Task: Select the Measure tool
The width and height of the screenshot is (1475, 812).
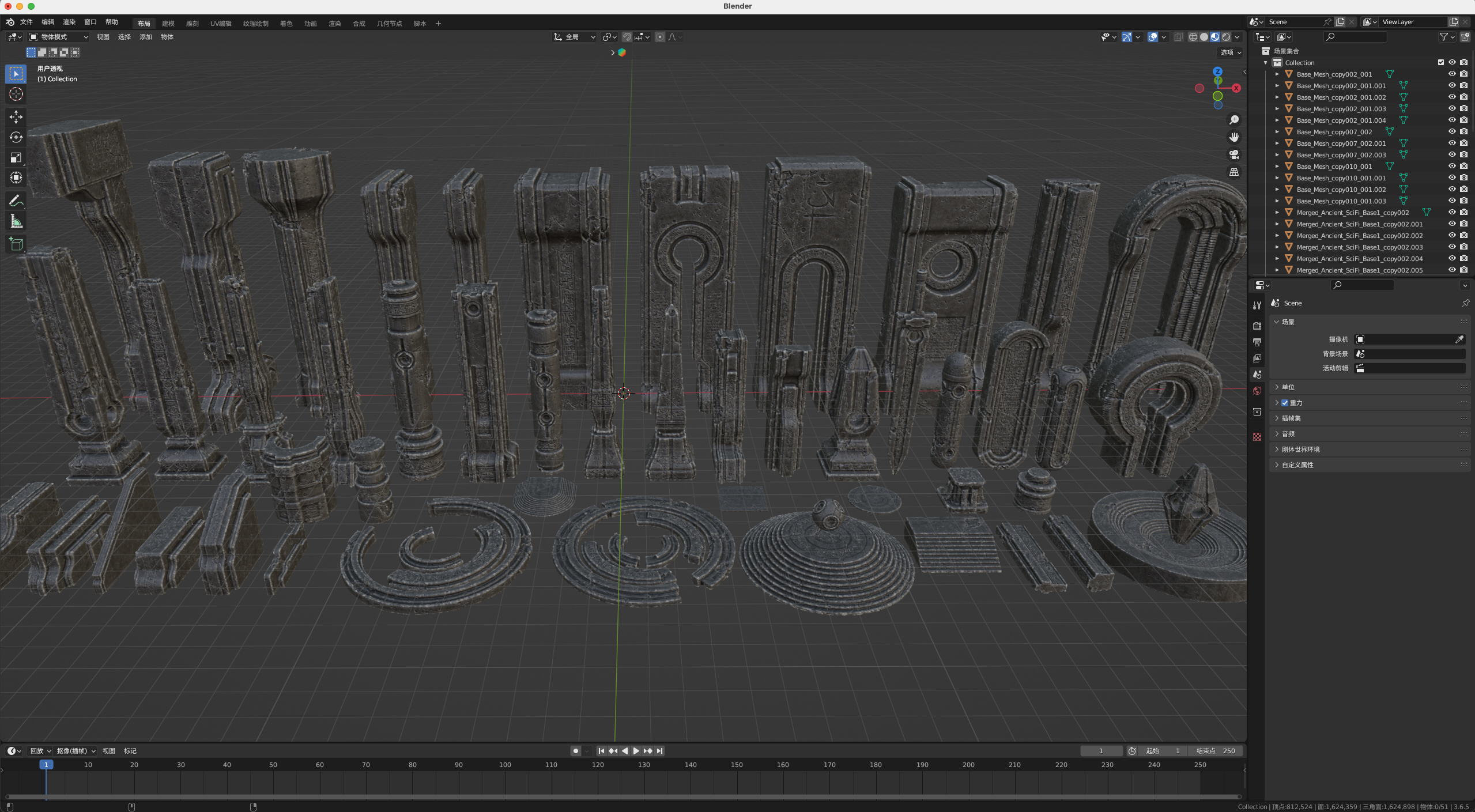Action: (16, 221)
